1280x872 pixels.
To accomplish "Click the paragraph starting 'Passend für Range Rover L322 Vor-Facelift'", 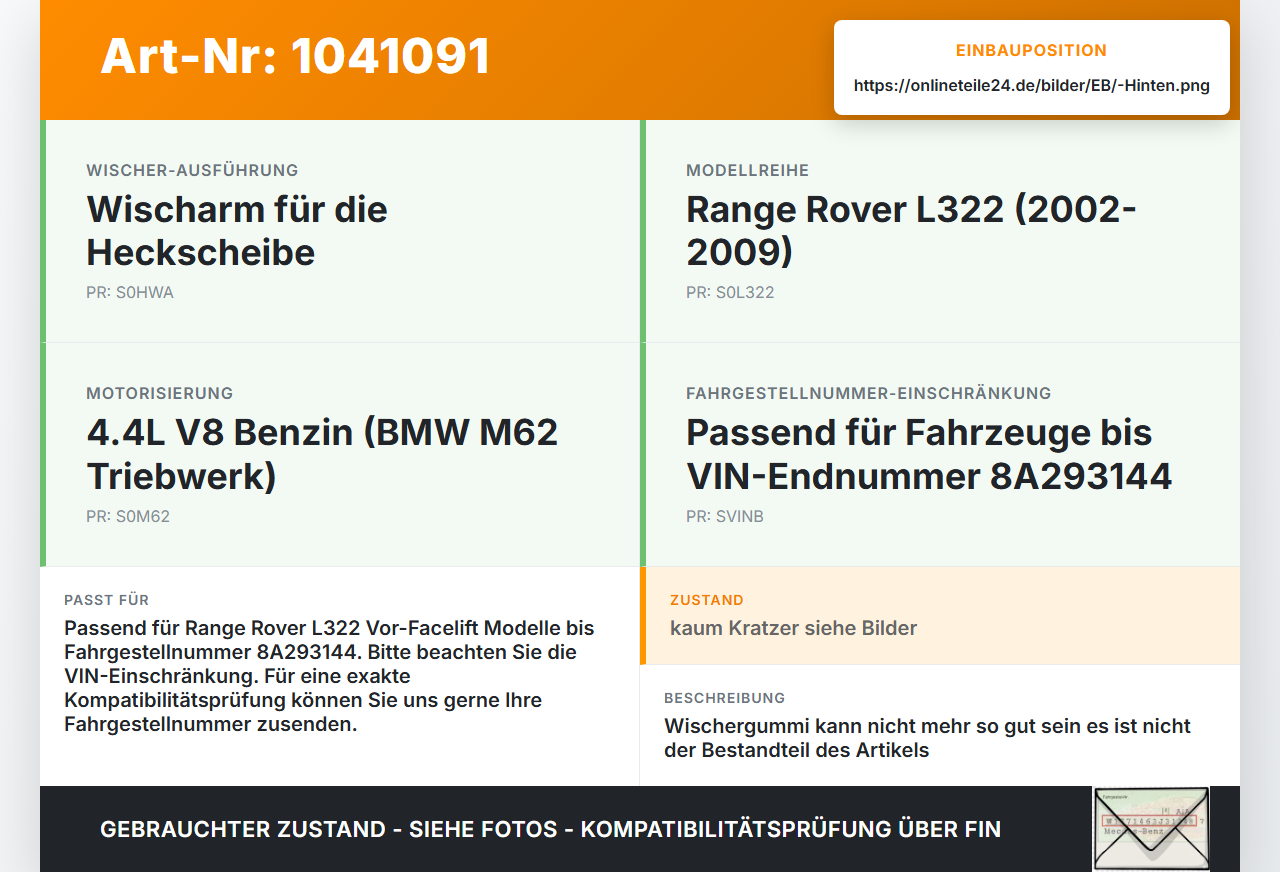I will pos(329,676).
